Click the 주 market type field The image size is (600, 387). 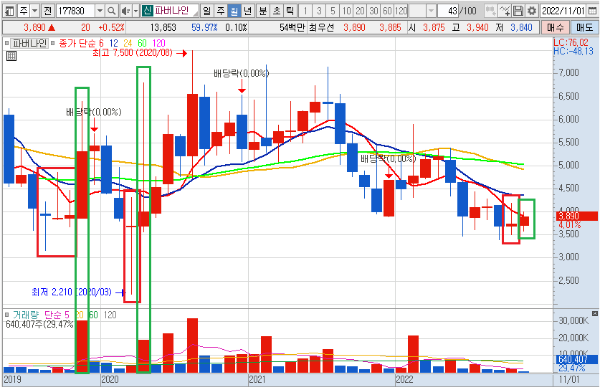[24, 11]
